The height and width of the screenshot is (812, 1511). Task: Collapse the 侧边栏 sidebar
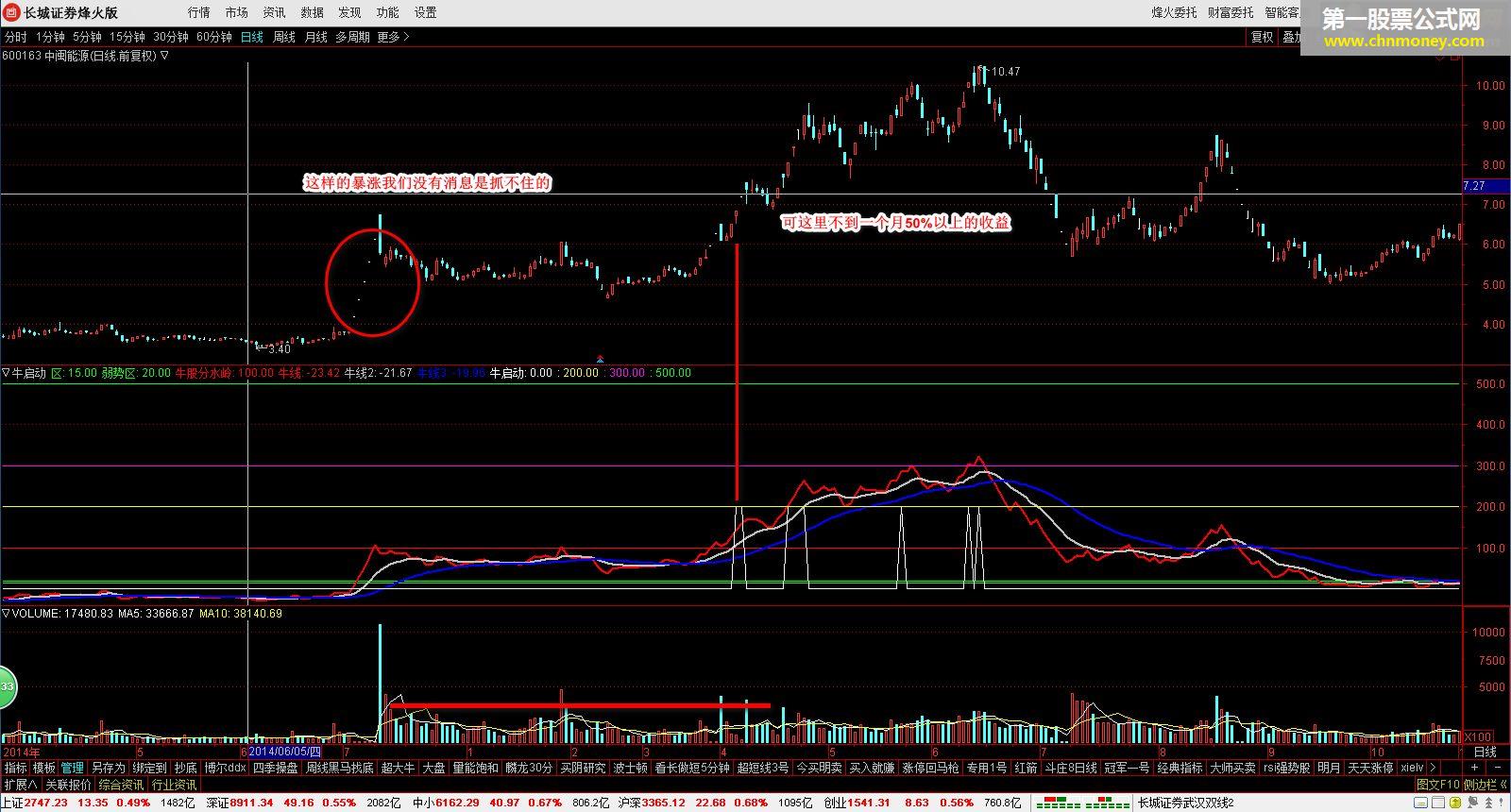click(x=1485, y=785)
